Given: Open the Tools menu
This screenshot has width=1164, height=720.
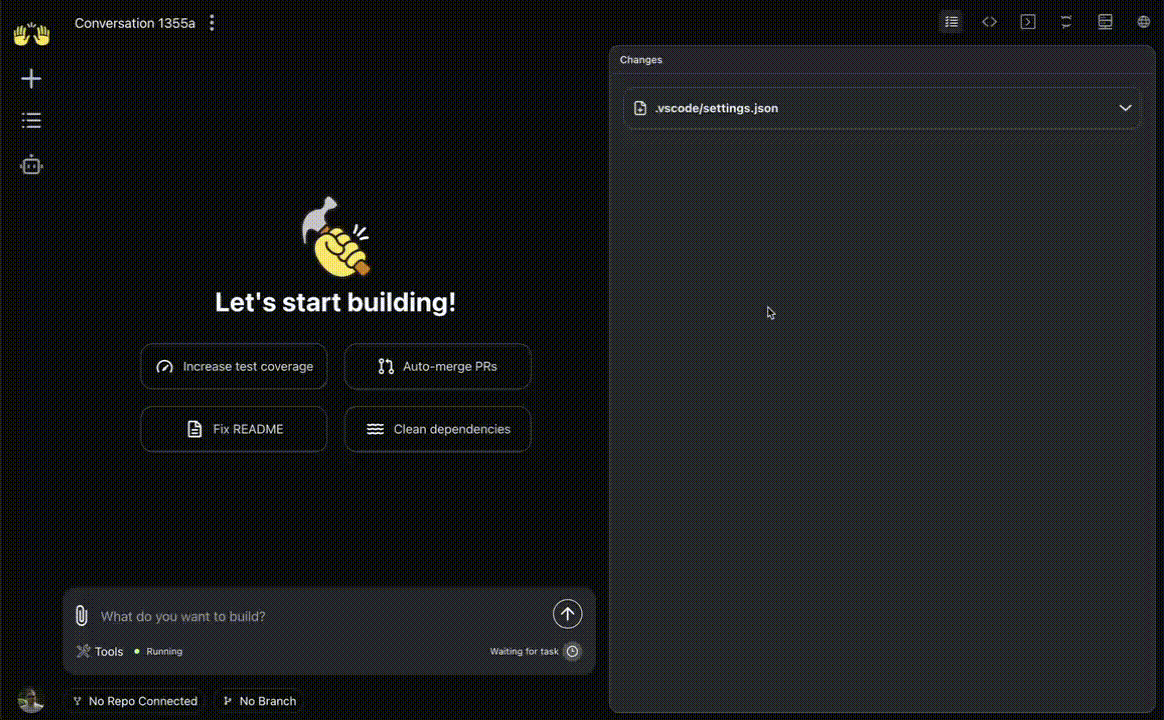Looking at the screenshot, I should tap(99, 651).
